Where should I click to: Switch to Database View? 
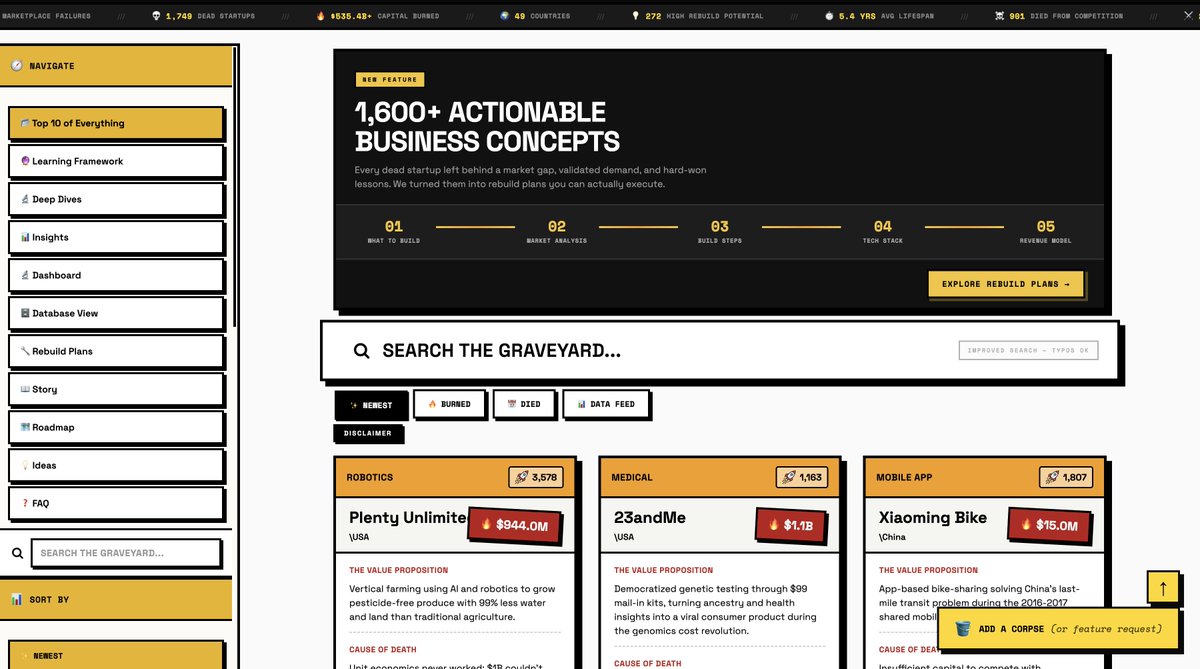(x=115, y=313)
